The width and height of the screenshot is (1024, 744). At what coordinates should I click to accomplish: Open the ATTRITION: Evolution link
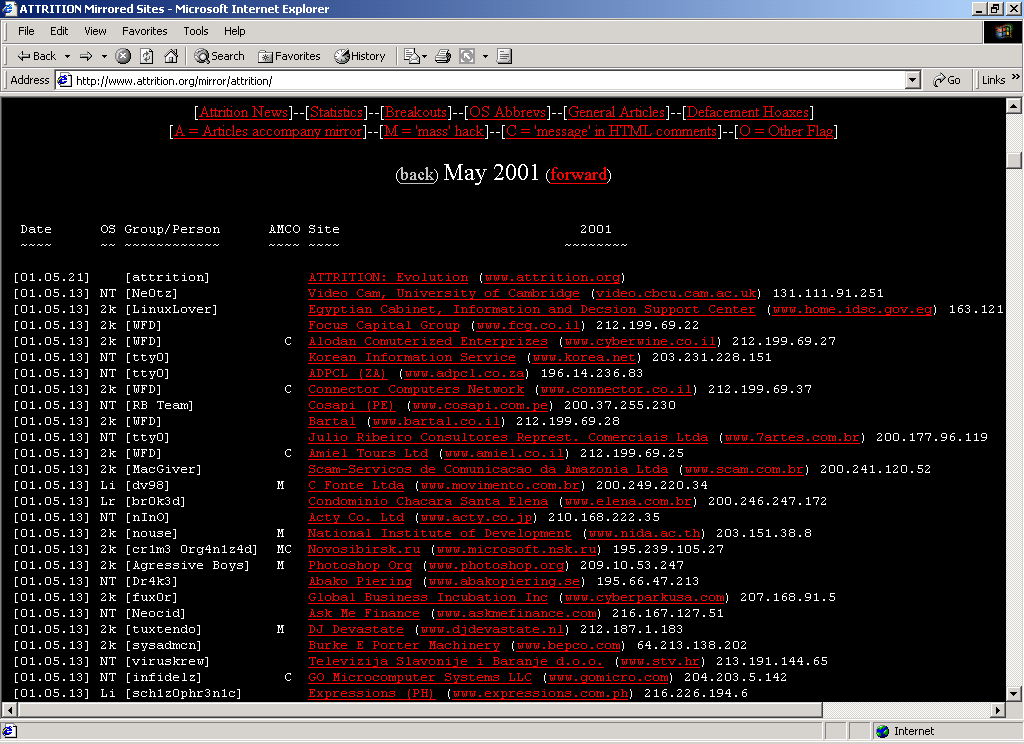pyautogui.click(x=388, y=278)
